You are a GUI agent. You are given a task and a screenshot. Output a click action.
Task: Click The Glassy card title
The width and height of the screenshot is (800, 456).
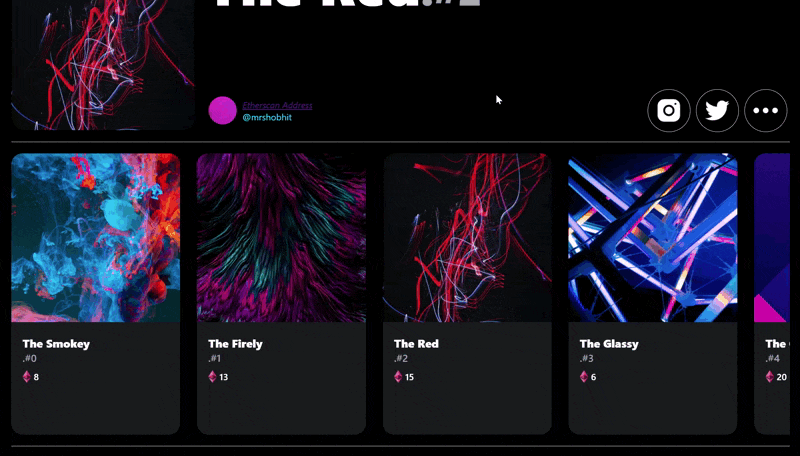[609, 344]
